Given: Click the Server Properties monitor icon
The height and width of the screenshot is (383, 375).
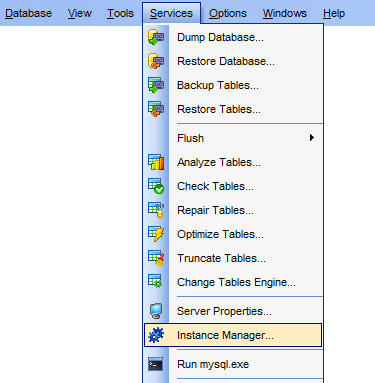Looking at the screenshot, I should 156,311.
